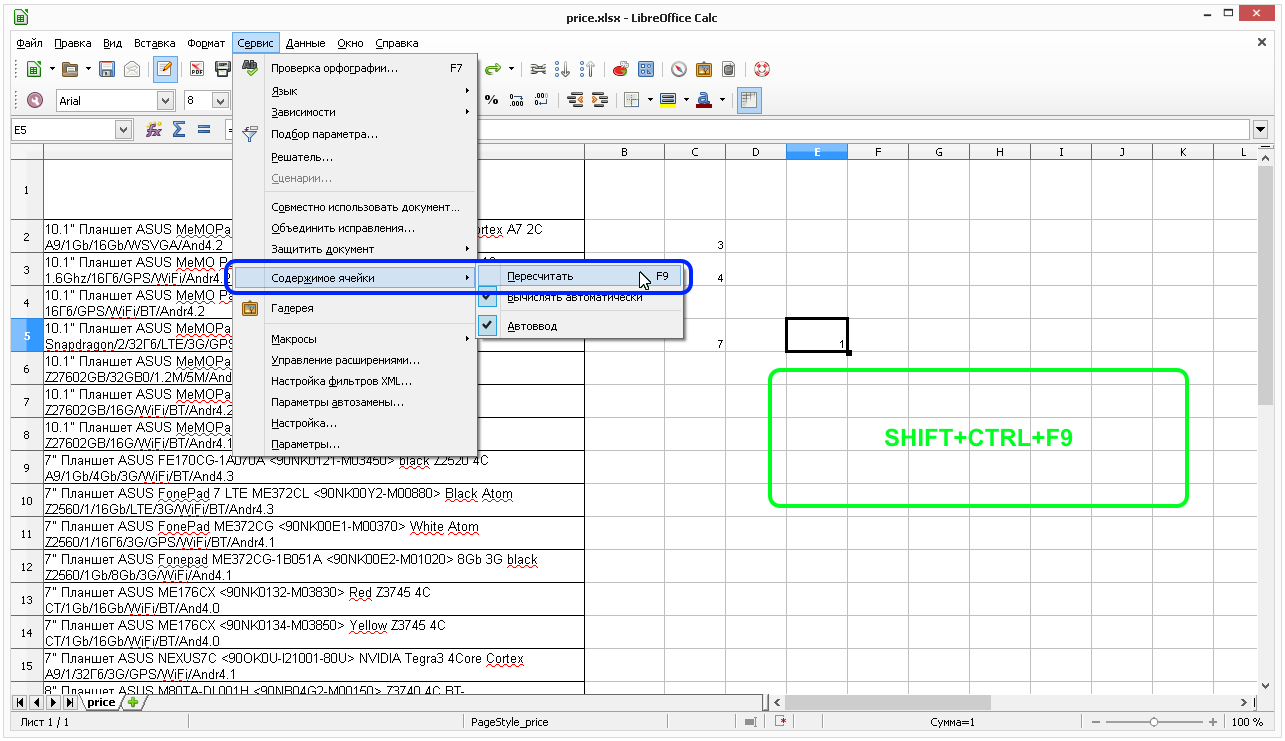The width and height of the screenshot is (1285, 741).
Task: Select column header K
Action: pos(1183,152)
